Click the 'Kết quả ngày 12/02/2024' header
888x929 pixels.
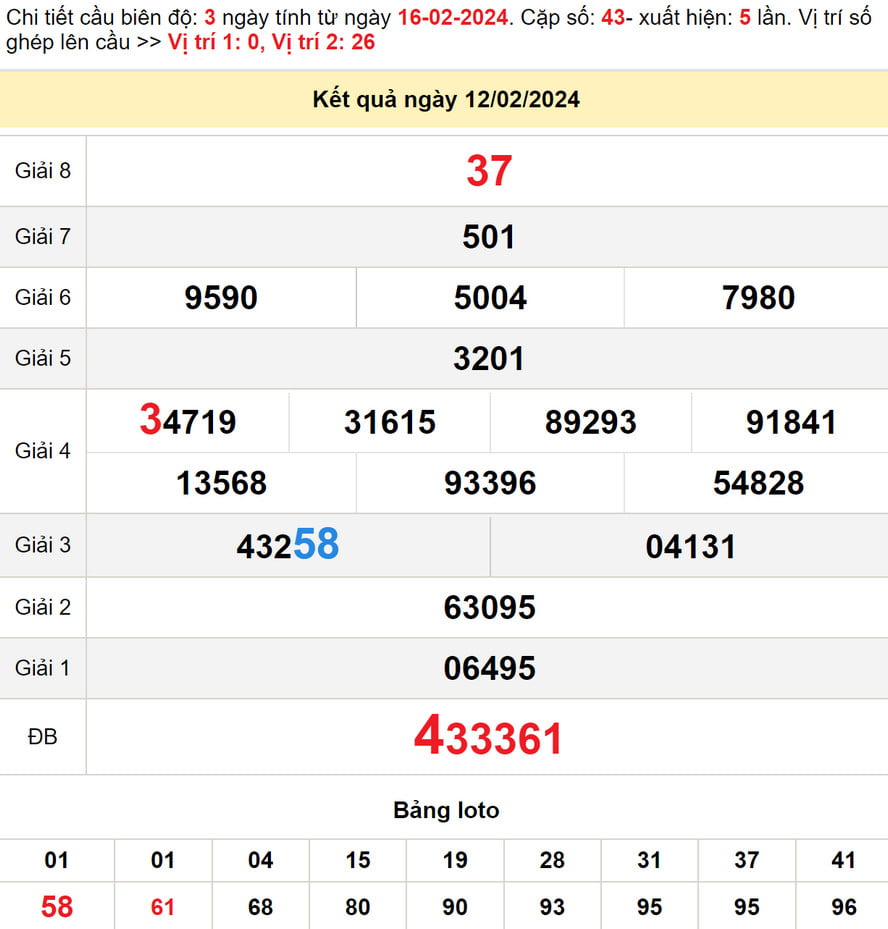pos(445,100)
